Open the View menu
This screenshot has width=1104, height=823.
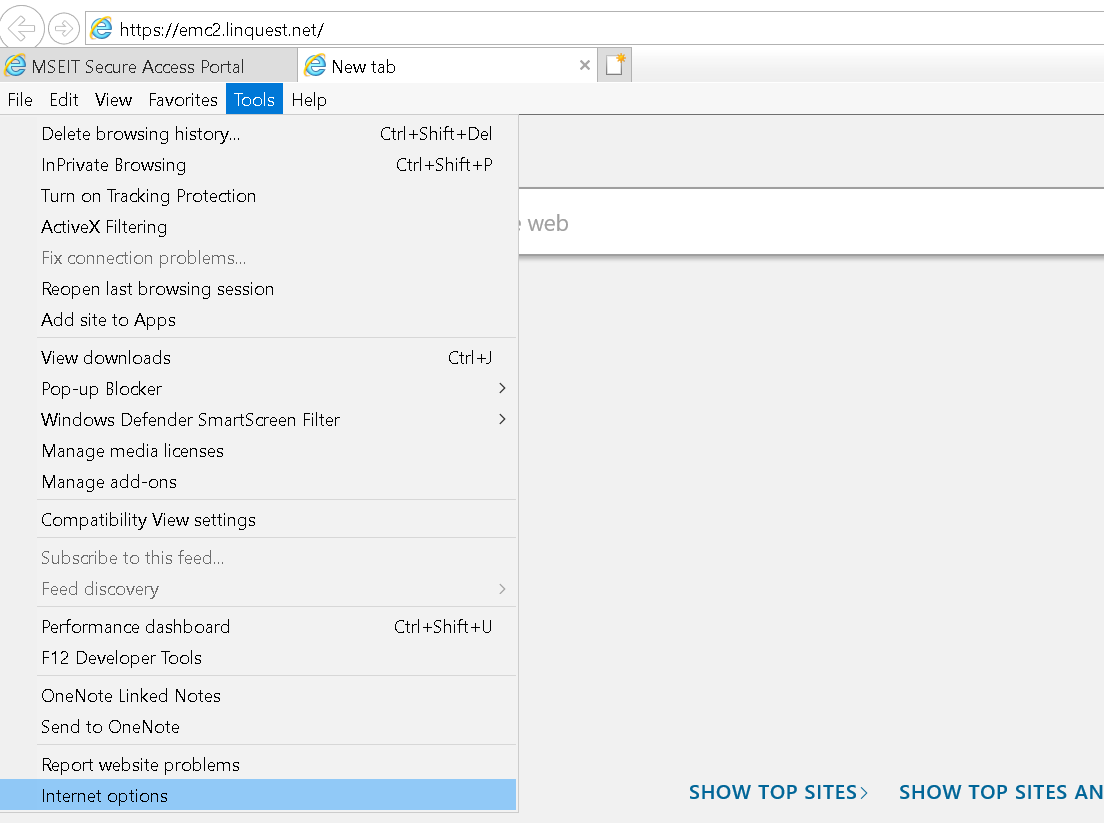[x=113, y=100]
